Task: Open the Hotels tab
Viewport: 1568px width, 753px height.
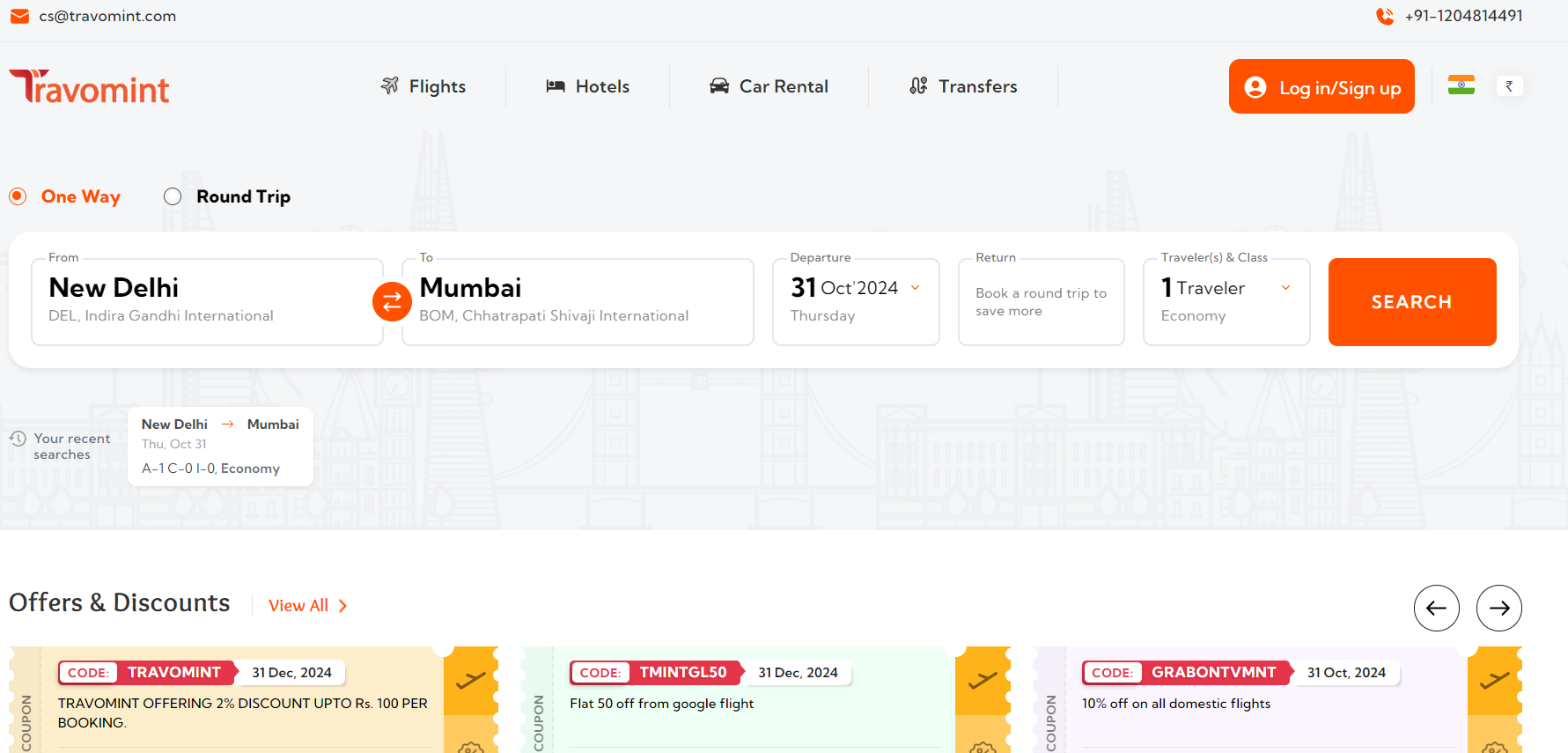Action: point(588,86)
